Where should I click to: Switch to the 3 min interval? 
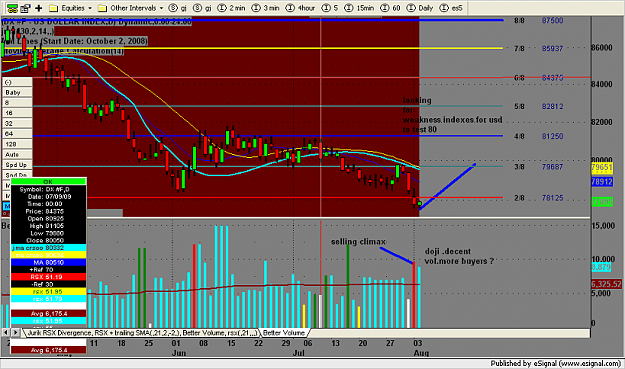click(x=265, y=8)
